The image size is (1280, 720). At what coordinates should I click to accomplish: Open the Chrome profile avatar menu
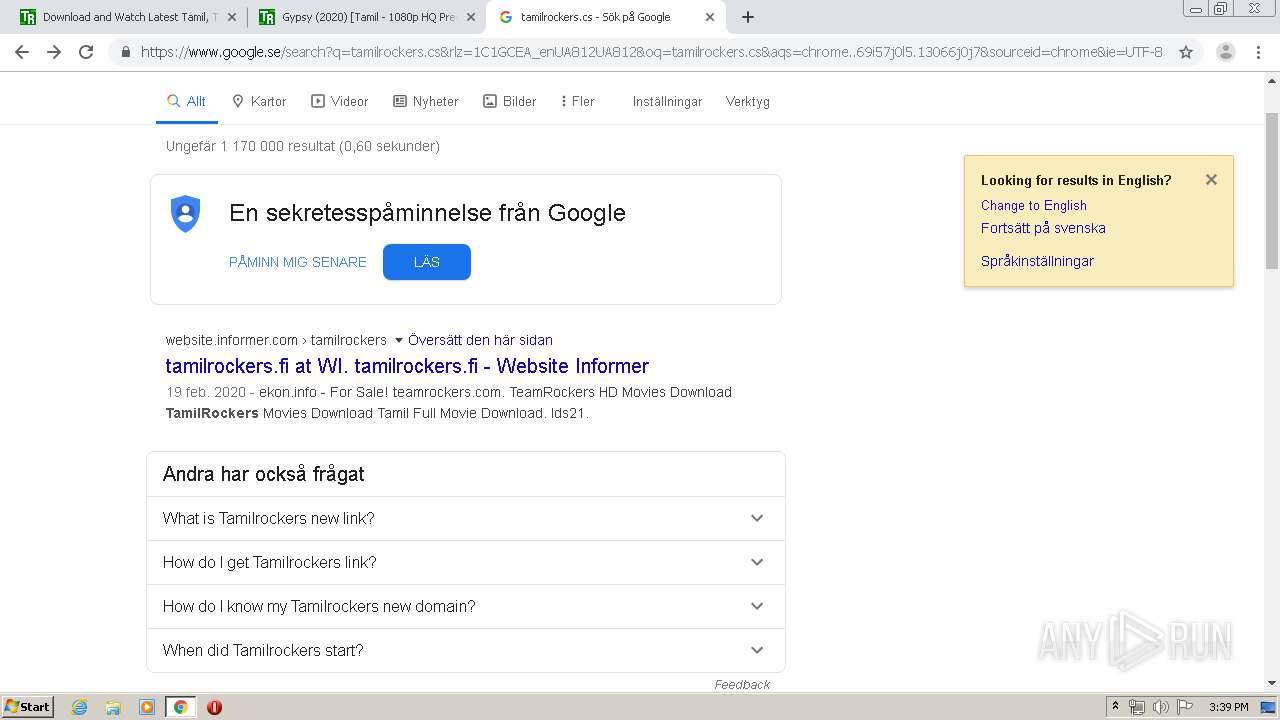[x=1226, y=52]
